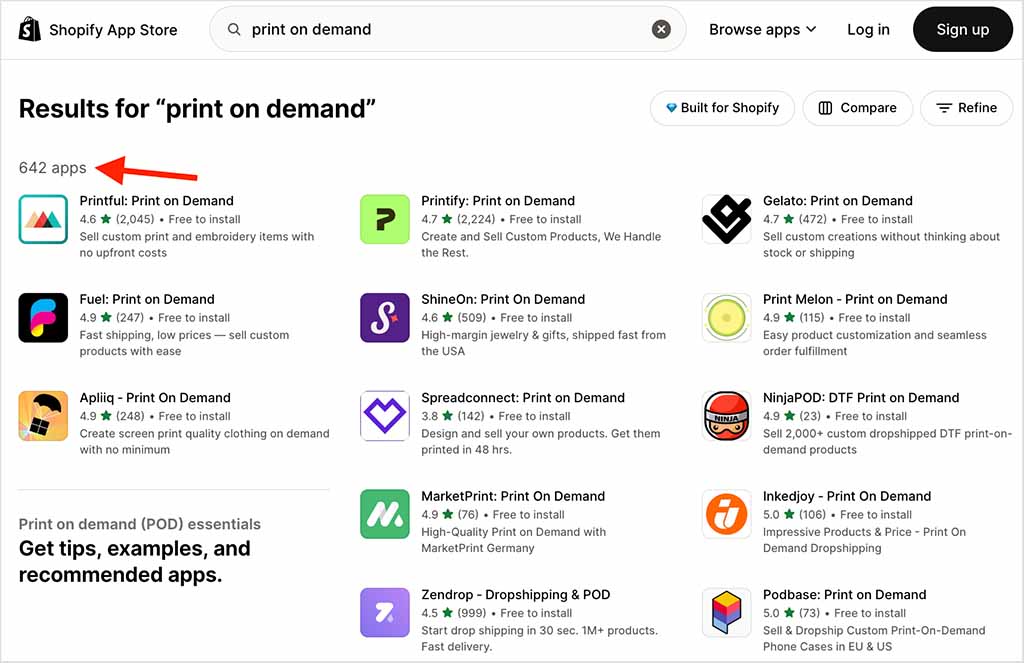Open the Compare button
The width and height of the screenshot is (1024, 663).
click(x=857, y=108)
